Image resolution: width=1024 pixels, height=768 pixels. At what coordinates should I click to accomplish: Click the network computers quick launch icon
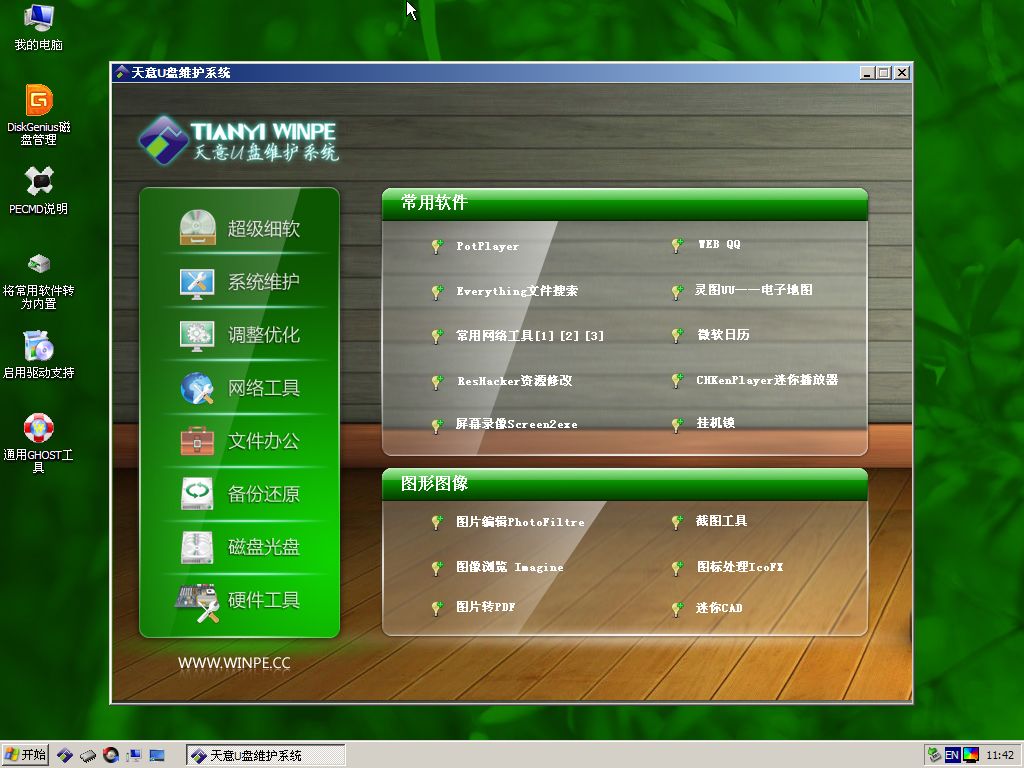(134, 756)
